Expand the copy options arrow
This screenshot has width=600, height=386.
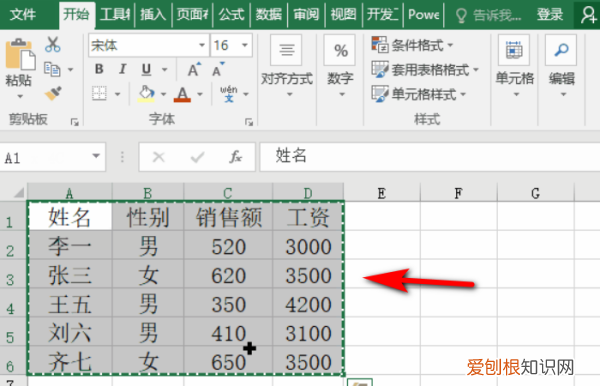(70, 70)
